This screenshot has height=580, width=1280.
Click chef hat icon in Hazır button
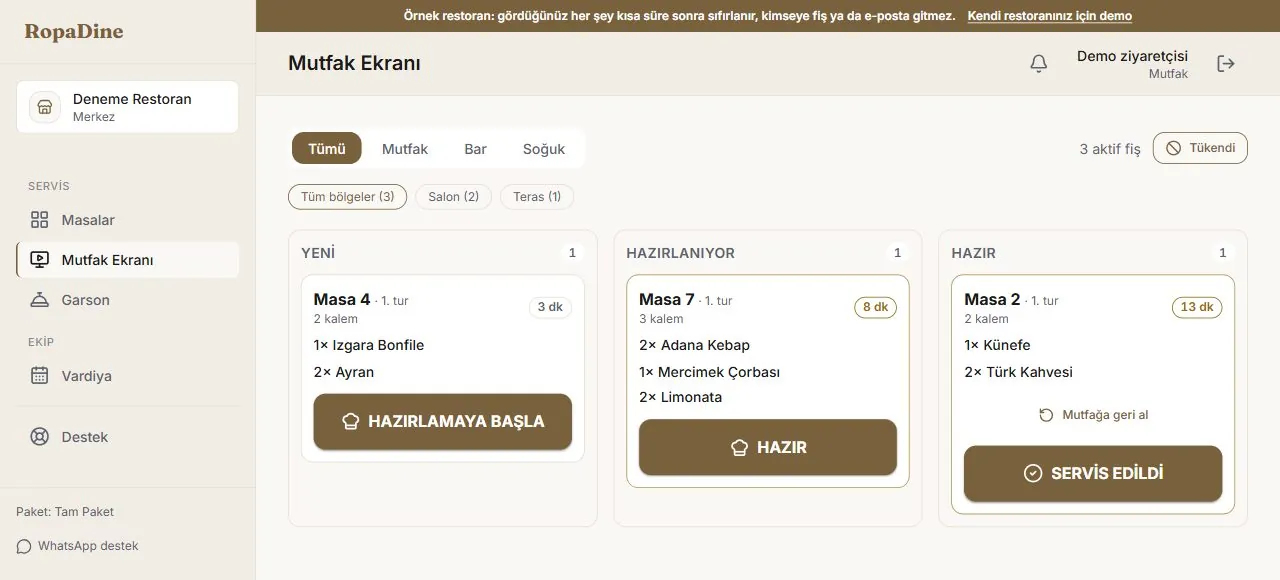739,448
